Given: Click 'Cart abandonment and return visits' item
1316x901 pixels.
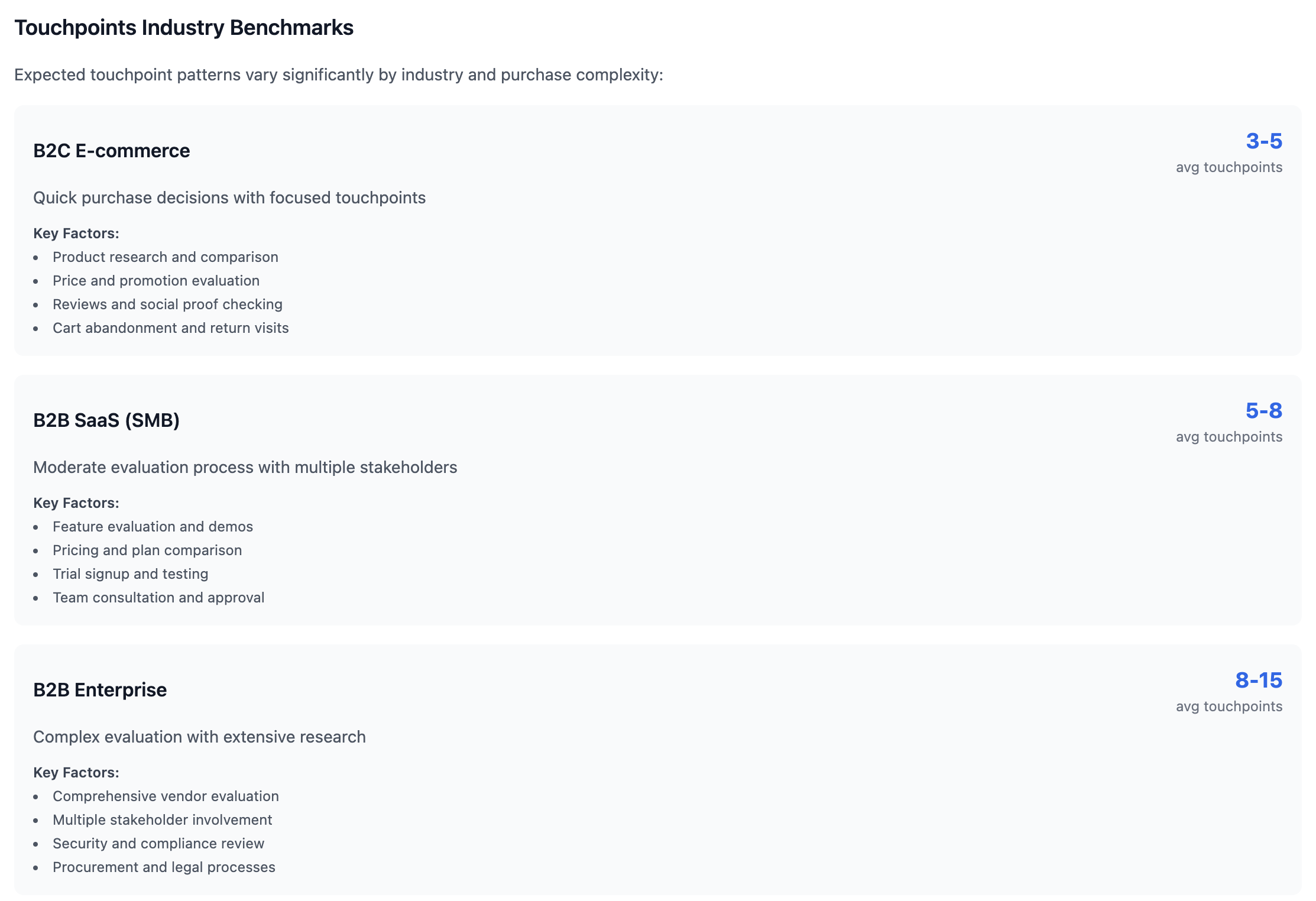Looking at the screenshot, I should tap(171, 328).
